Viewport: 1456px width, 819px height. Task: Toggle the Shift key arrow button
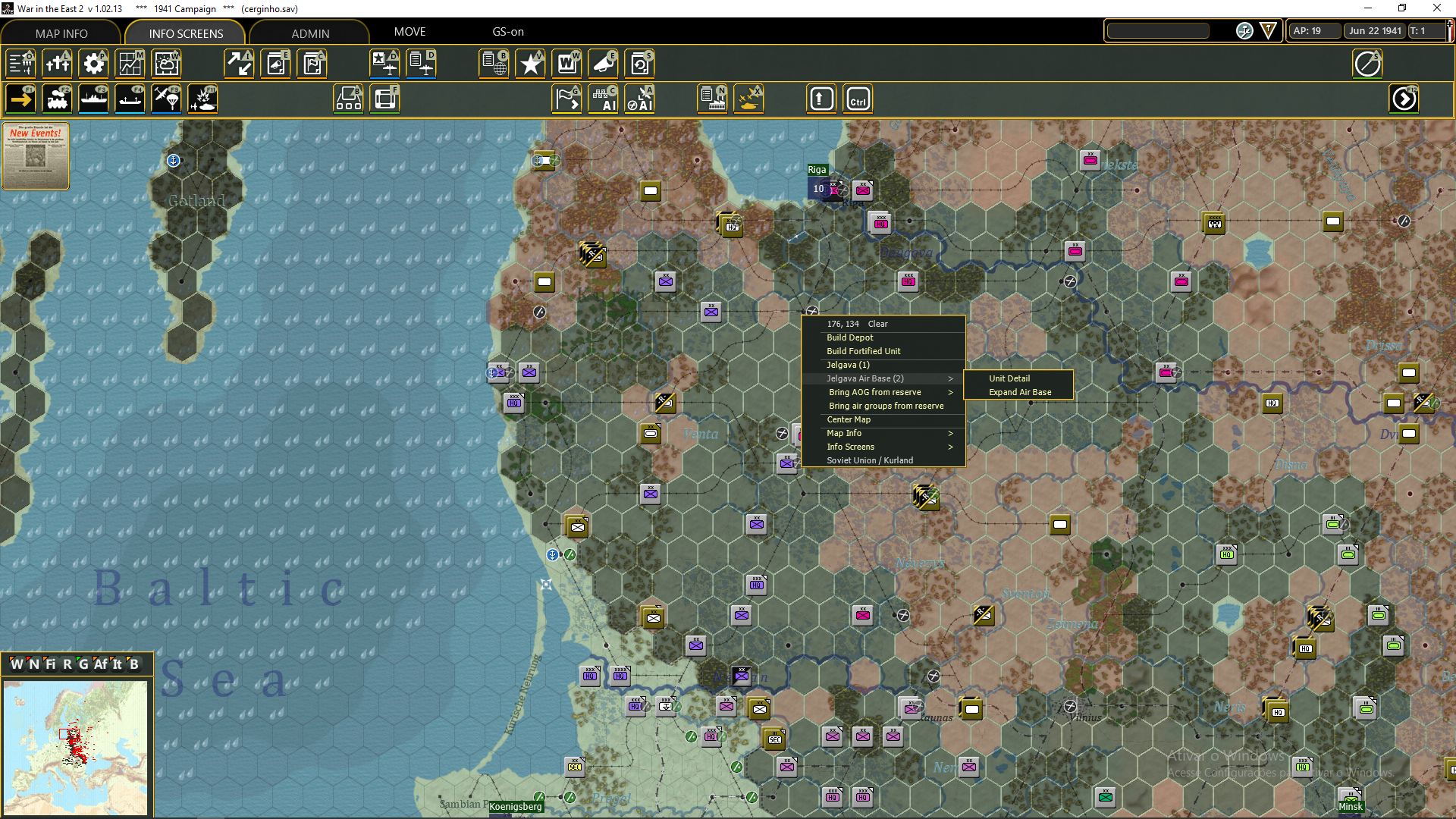click(822, 99)
